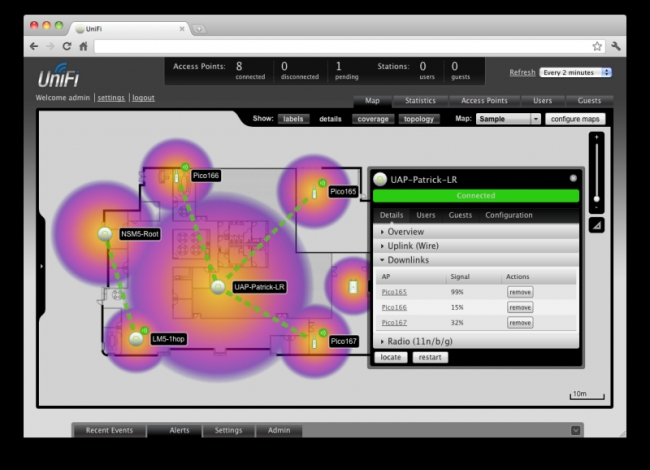
Task: Open the Guests tab in device panel
Action: click(460, 215)
